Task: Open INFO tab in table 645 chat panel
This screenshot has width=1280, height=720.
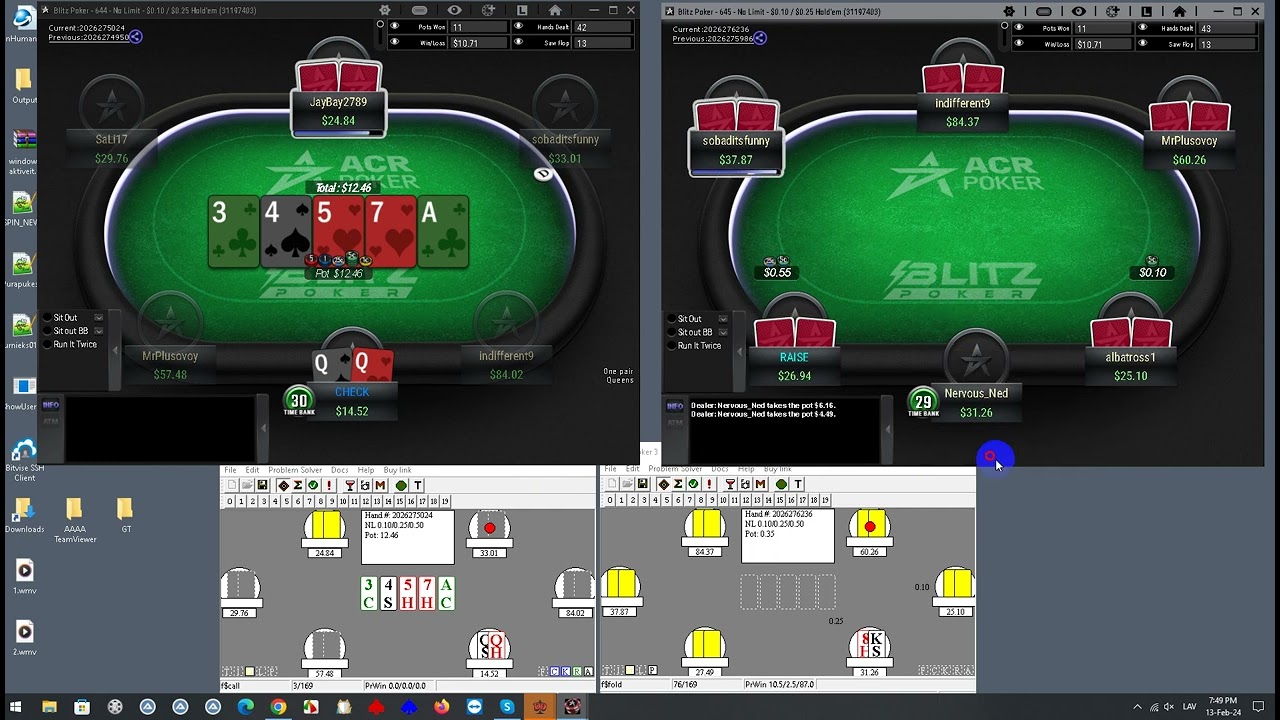Action: pos(675,406)
